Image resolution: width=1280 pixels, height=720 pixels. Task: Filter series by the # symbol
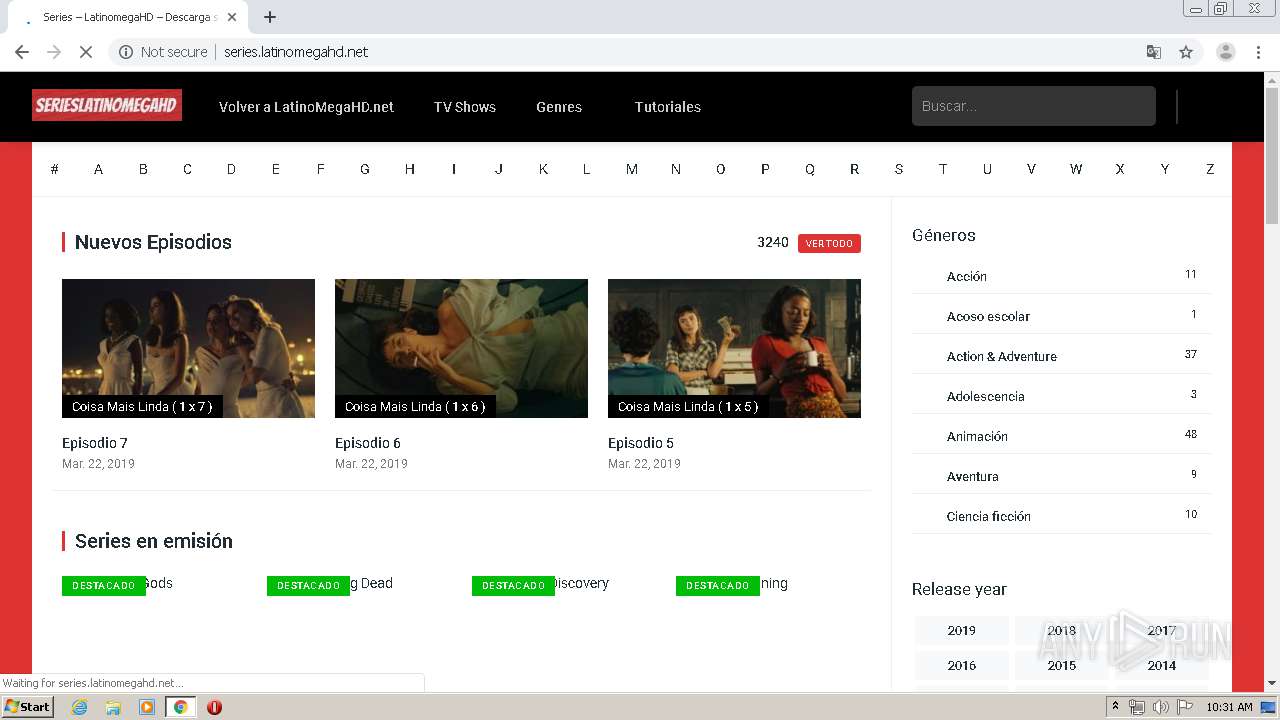(x=54, y=169)
